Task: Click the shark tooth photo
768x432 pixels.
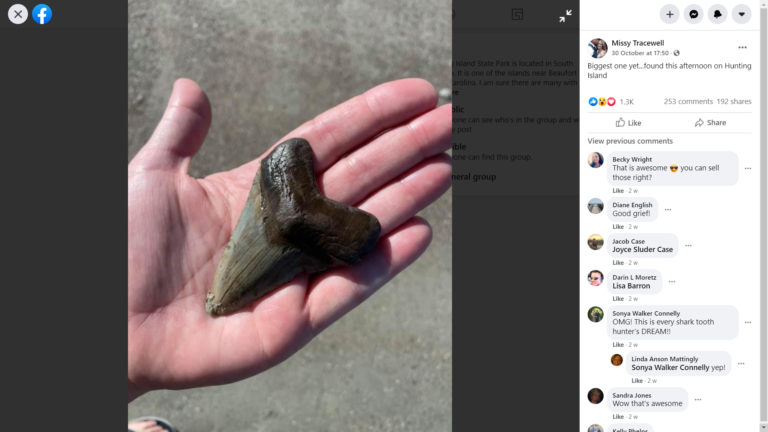Action: click(290, 216)
